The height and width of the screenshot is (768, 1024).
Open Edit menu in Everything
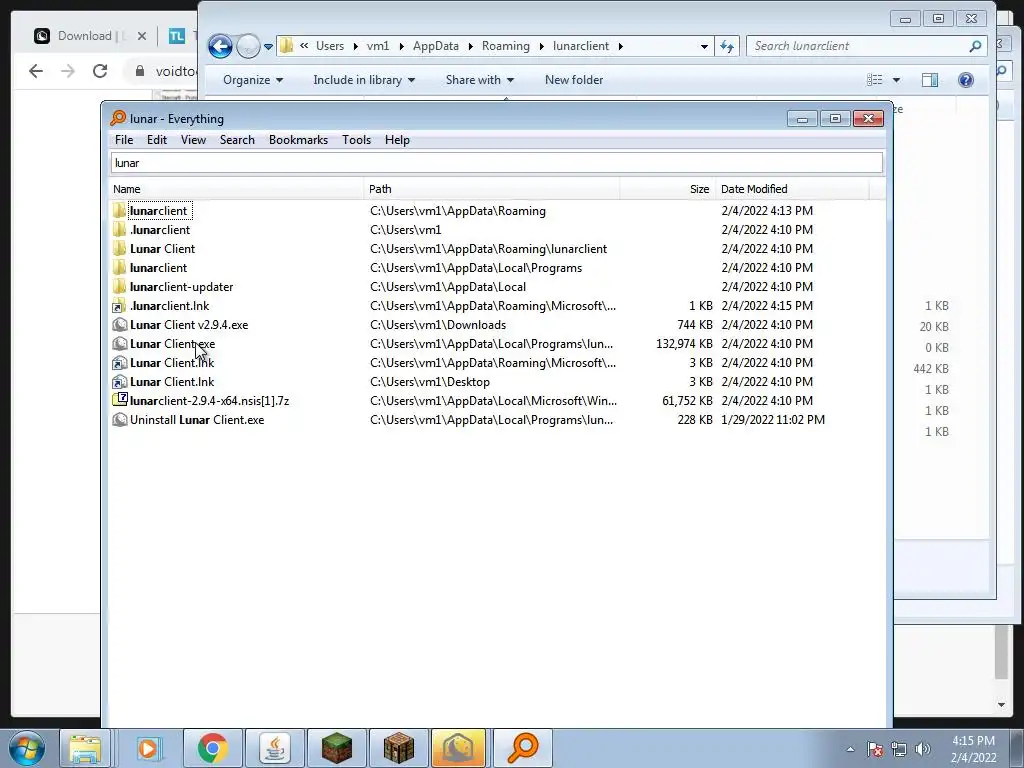pos(157,140)
